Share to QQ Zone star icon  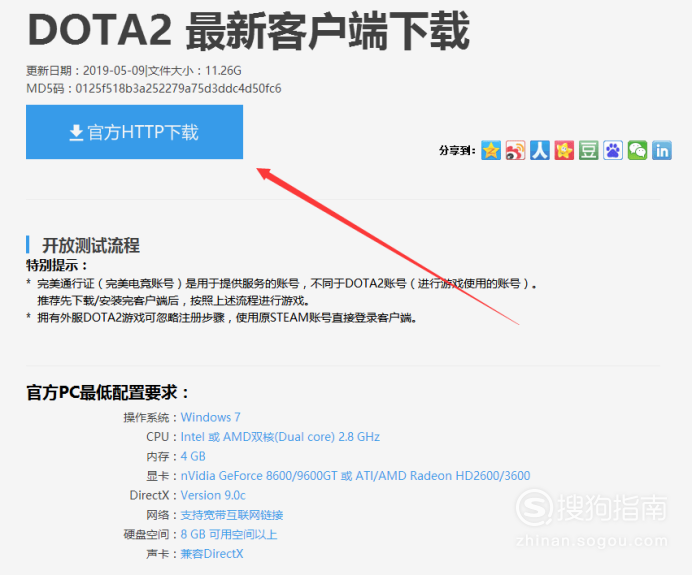coord(491,150)
